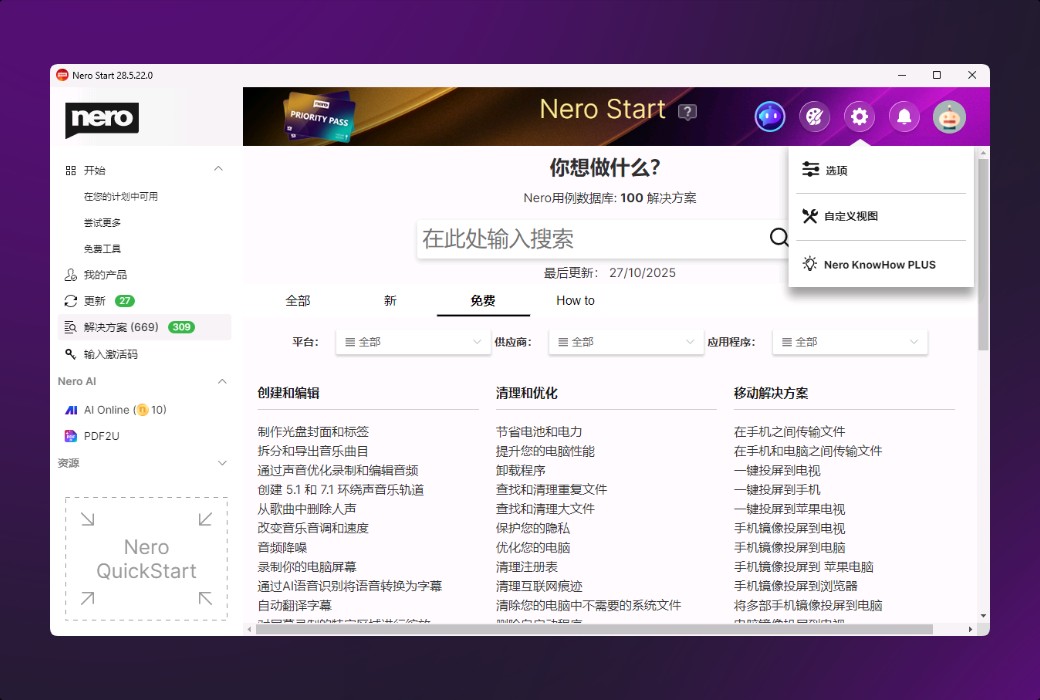Click the Nero logo
The width and height of the screenshot is (1040, 700).
tap(101, 120)
